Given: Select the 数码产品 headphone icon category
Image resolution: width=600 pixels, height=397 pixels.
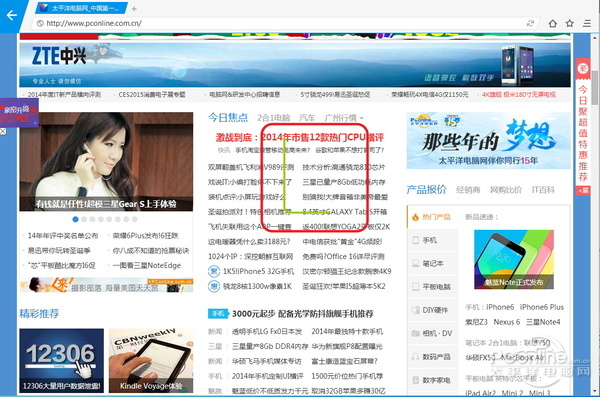Looking at the screenshot, I should click(x=416, y=356).
